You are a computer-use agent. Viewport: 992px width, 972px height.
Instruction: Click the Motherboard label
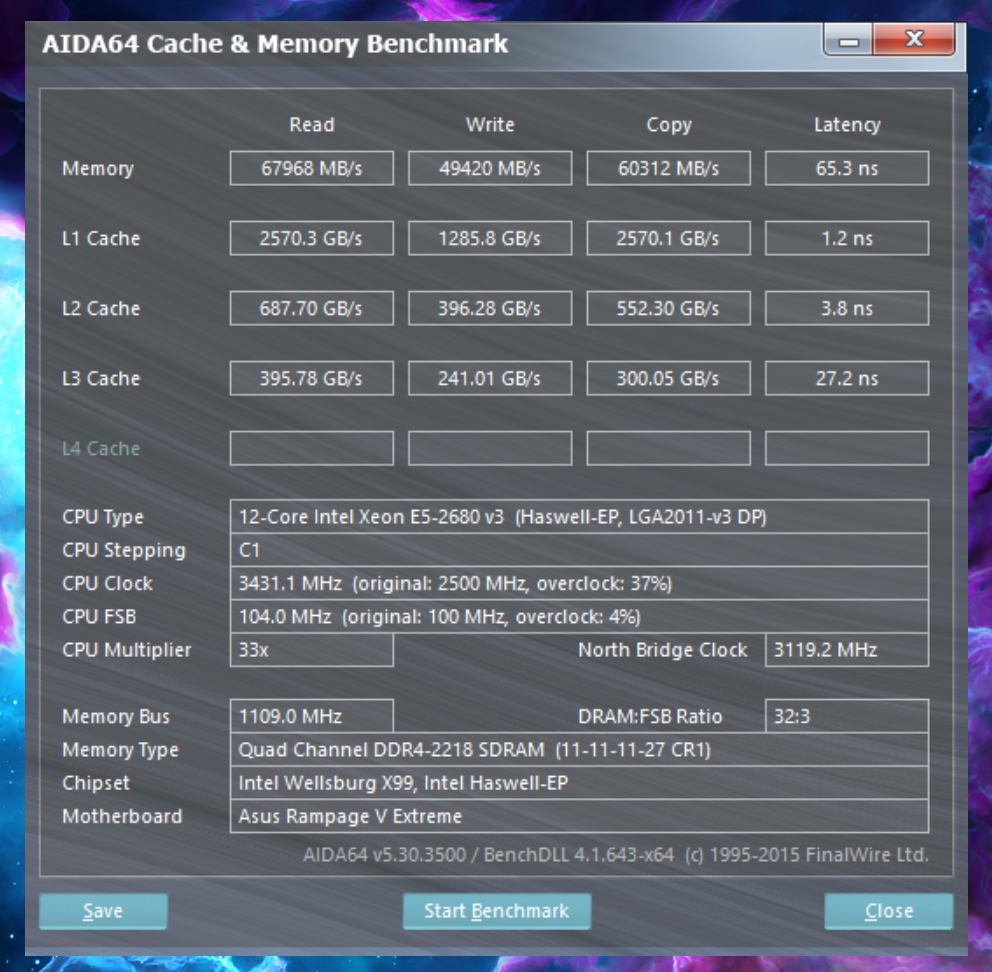coord(121,816)
